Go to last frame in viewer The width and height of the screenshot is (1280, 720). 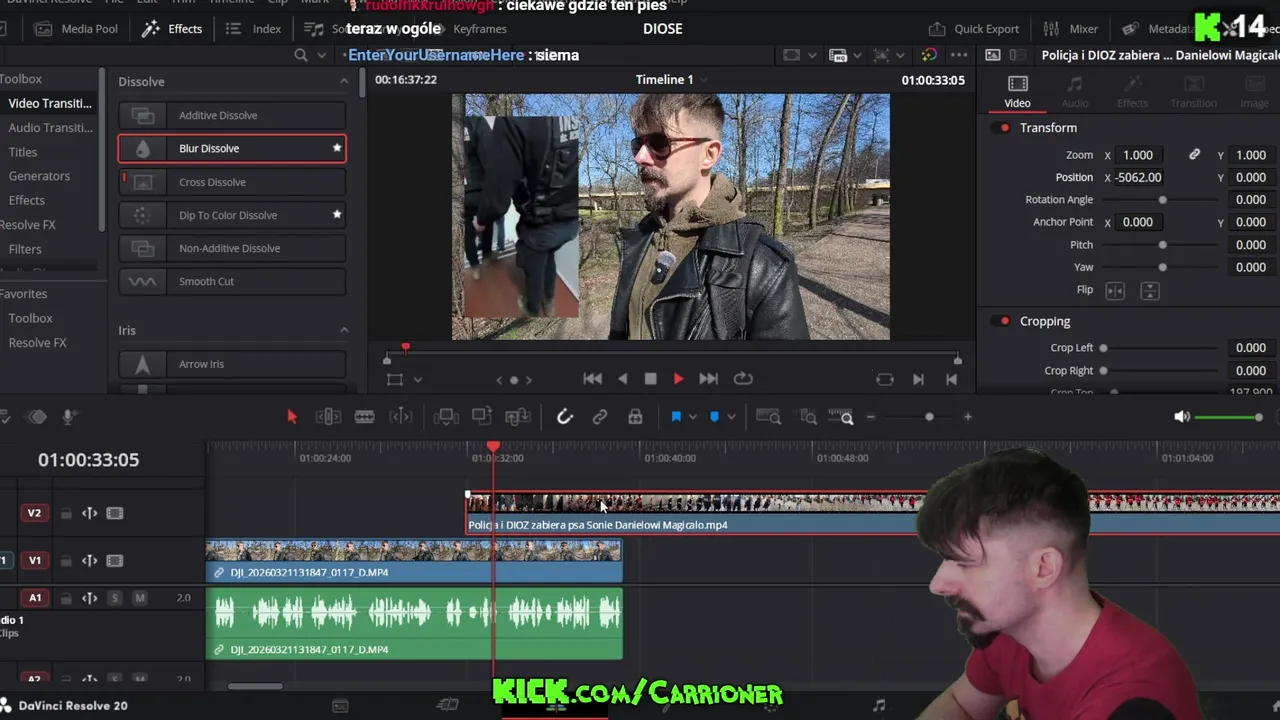click(x=708, y=379)
